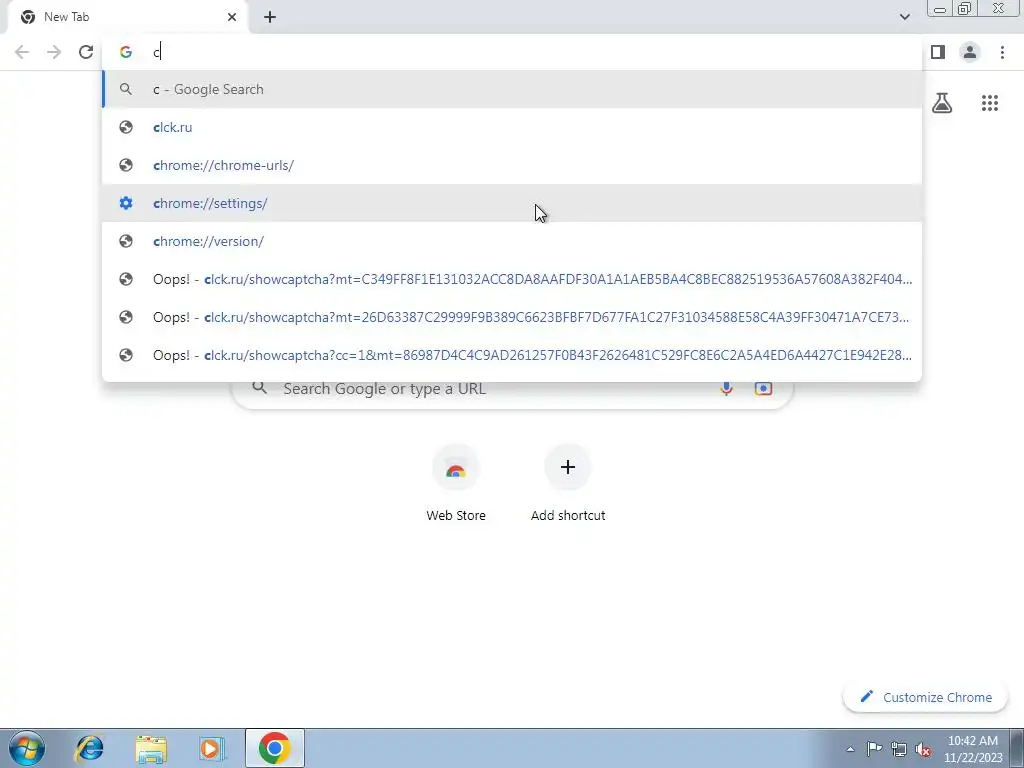Screen dimensions: 1024x768
Task: Open the profile avatar icon
Action: (x=970, y=52)
